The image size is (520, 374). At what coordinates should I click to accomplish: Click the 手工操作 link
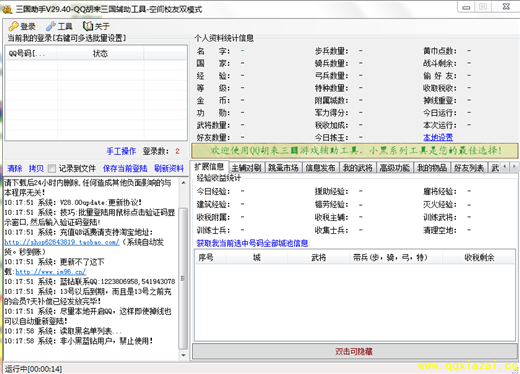121,151
